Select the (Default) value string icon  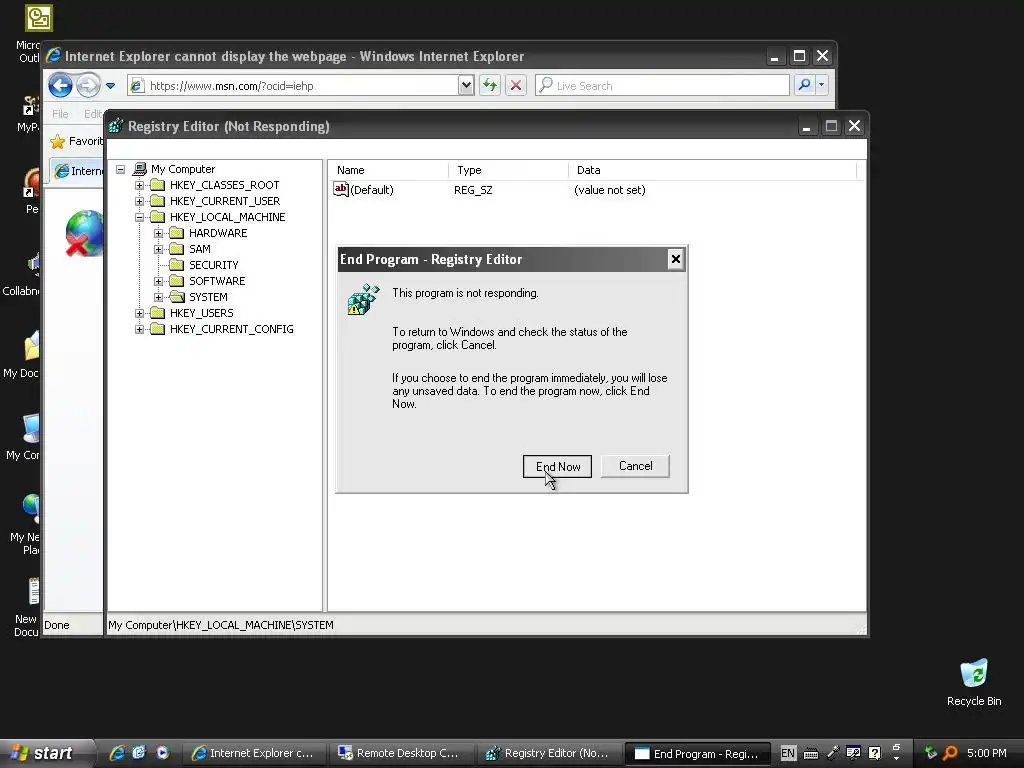(341, 189)
